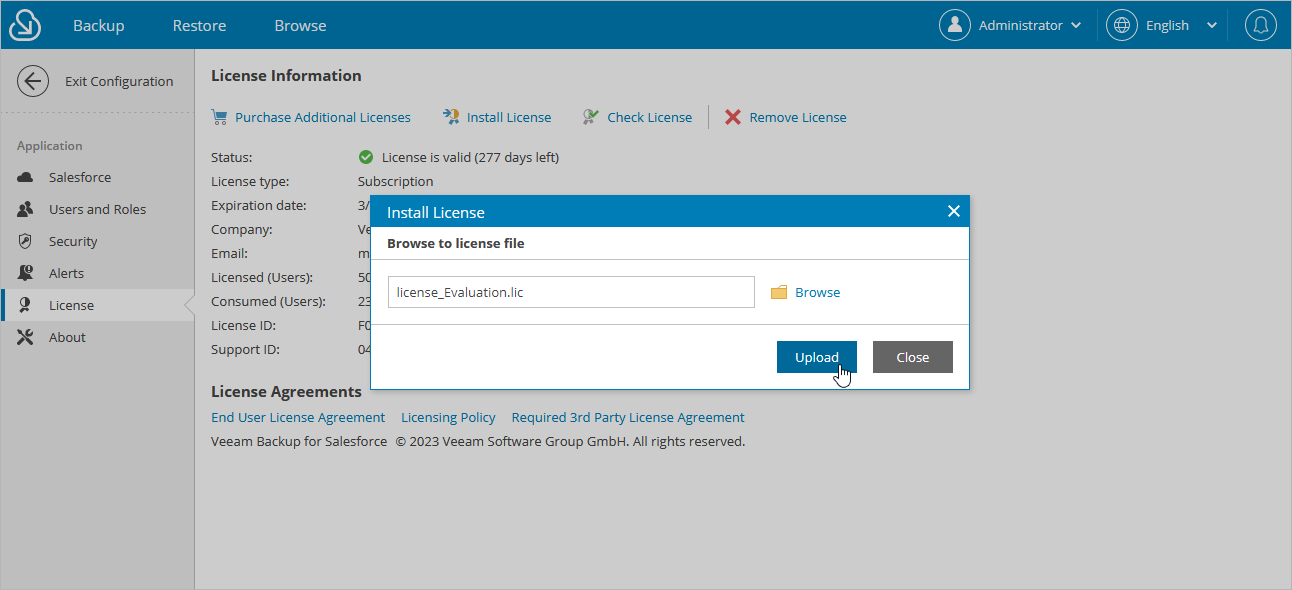
Task: Click the Administrator user avatar icon
Action: [955, 25]
